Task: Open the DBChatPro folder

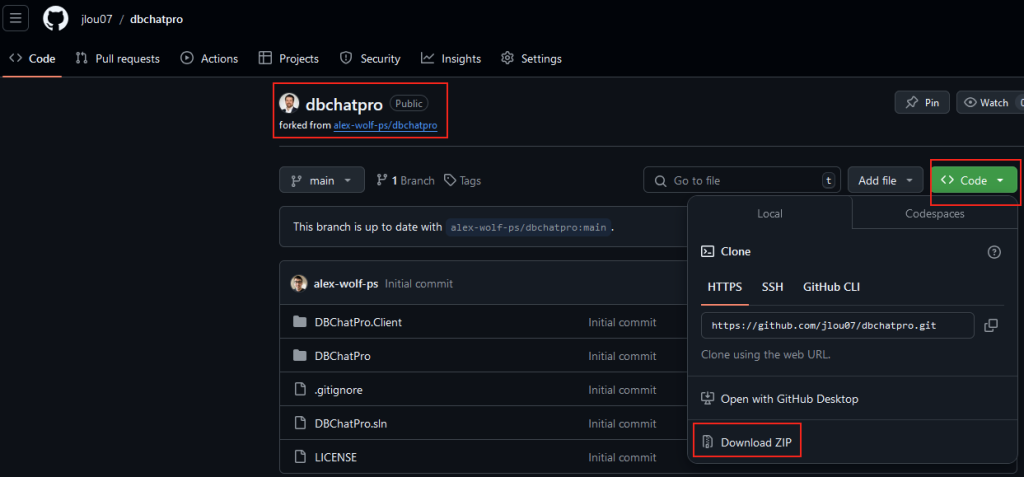Action: 342,356
